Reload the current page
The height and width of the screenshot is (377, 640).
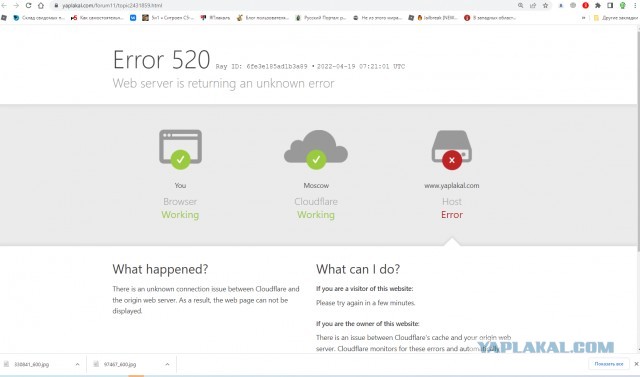pos(28,5)
